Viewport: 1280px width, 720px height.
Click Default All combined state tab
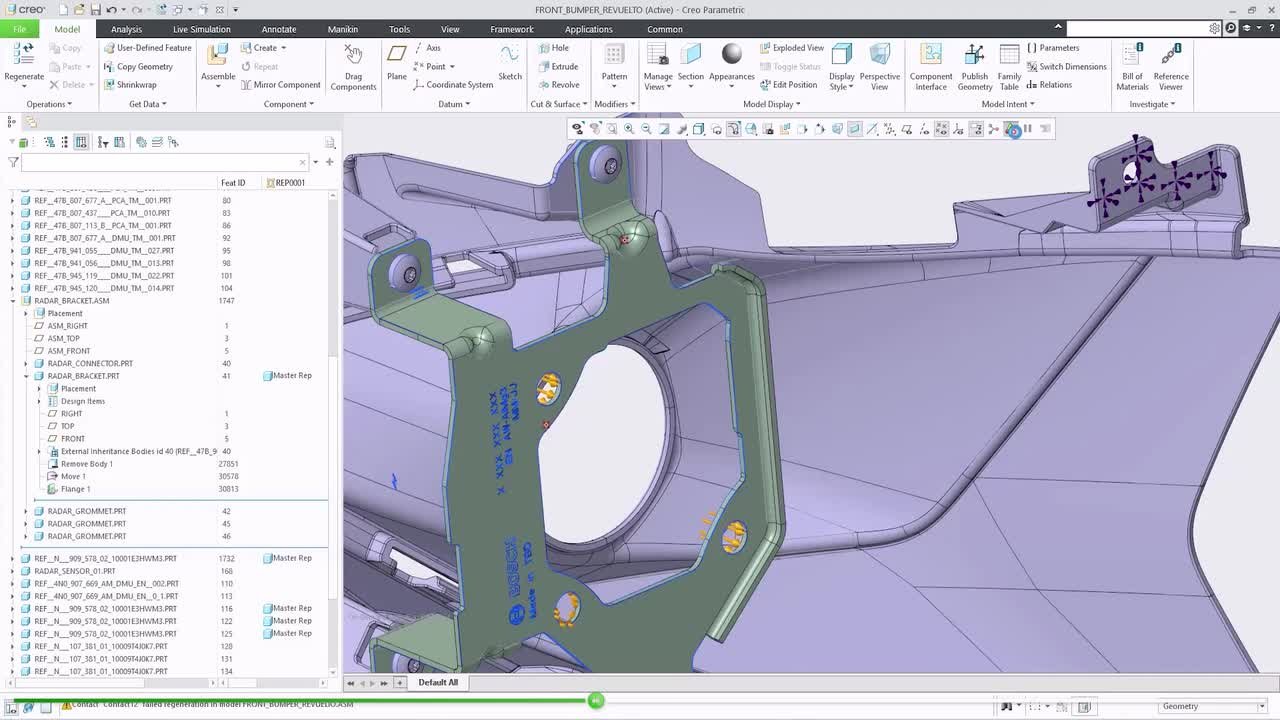438,683
